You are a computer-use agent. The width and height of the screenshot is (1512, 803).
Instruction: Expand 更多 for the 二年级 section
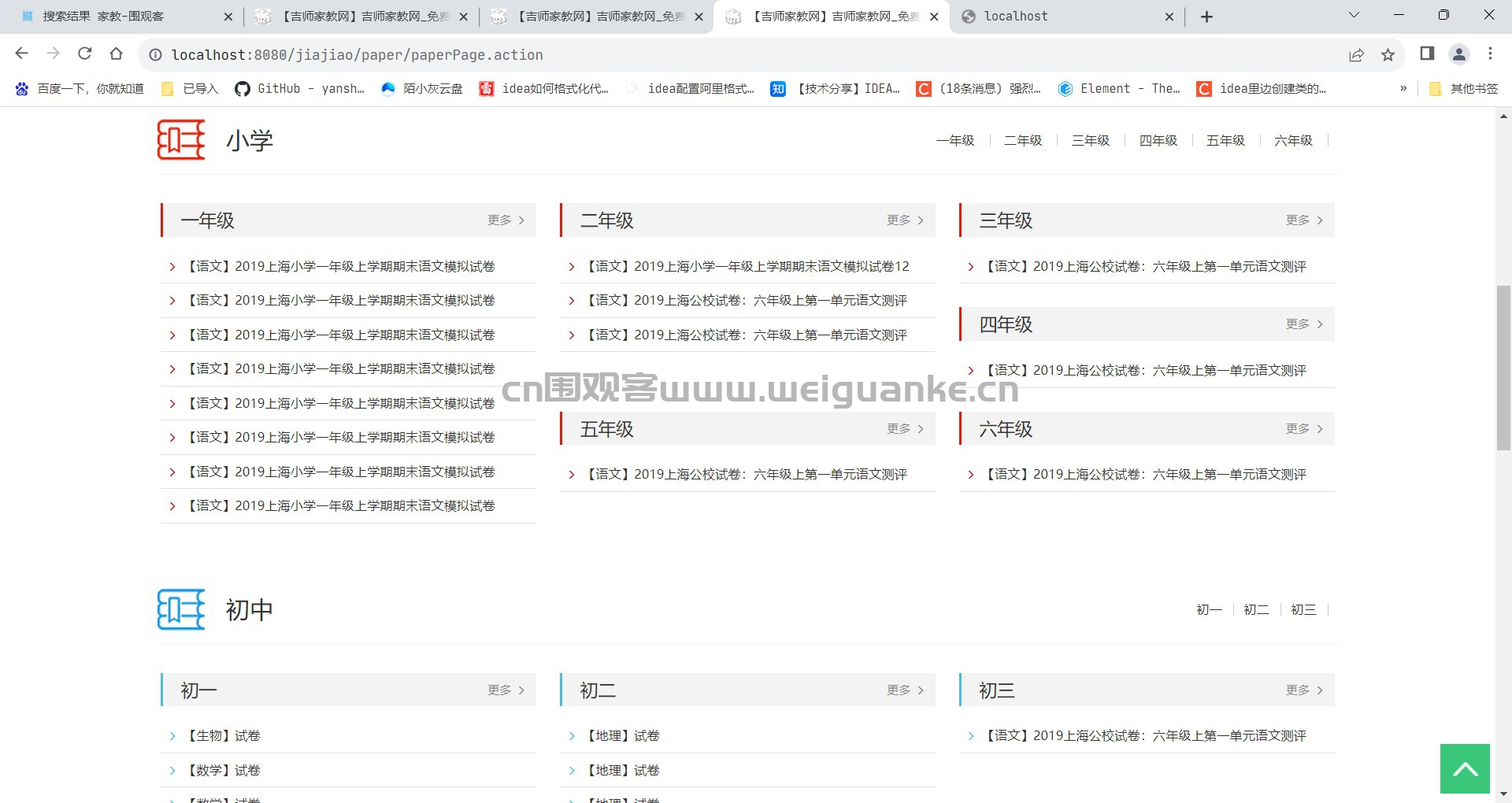[x=905, y=220]
